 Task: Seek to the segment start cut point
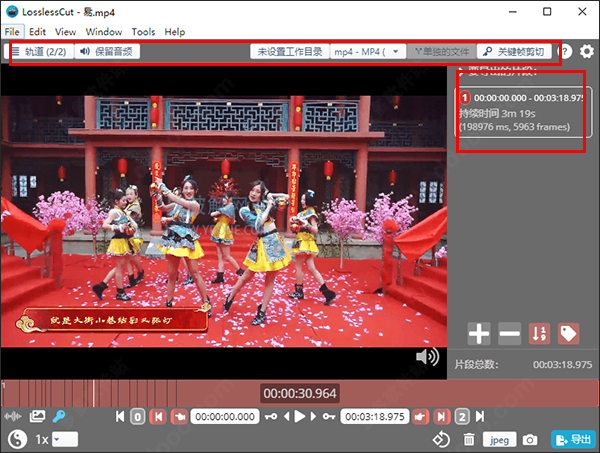coord(158,417)
